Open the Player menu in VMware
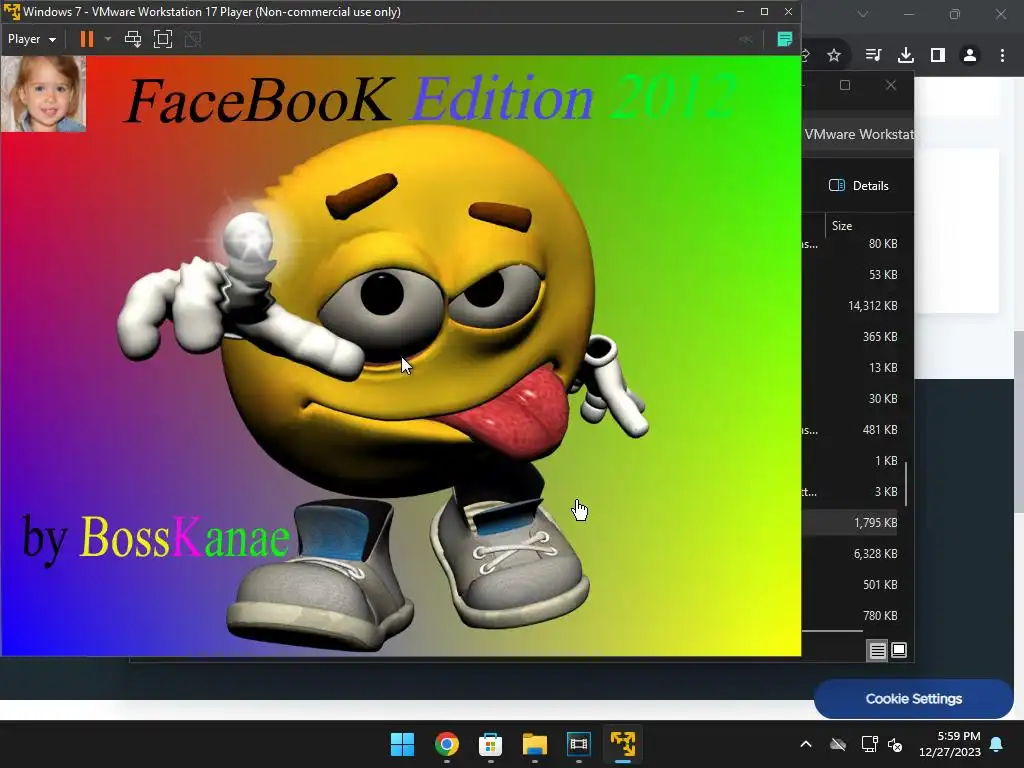The width and height of the screenshot is (1024, 768). (x=31, y=39)
